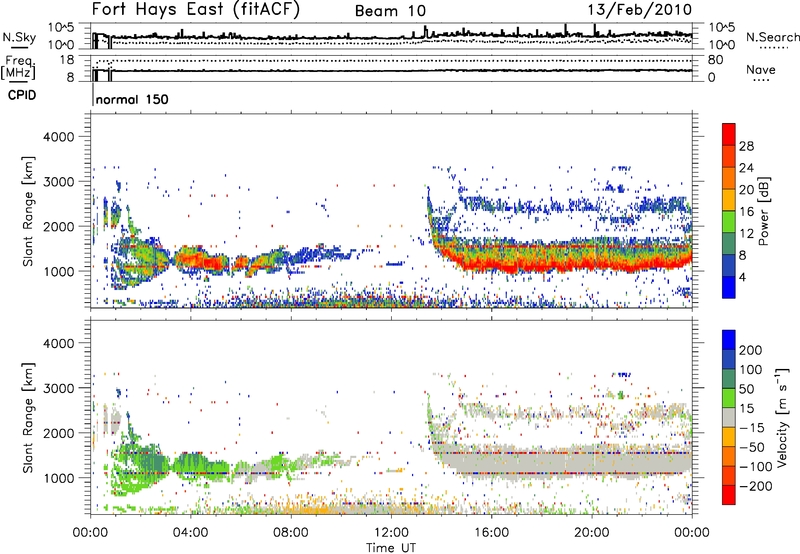Click the '20:00' time axis label
The width and height of the screenshot is (800, 554).
tap(591, 533)
